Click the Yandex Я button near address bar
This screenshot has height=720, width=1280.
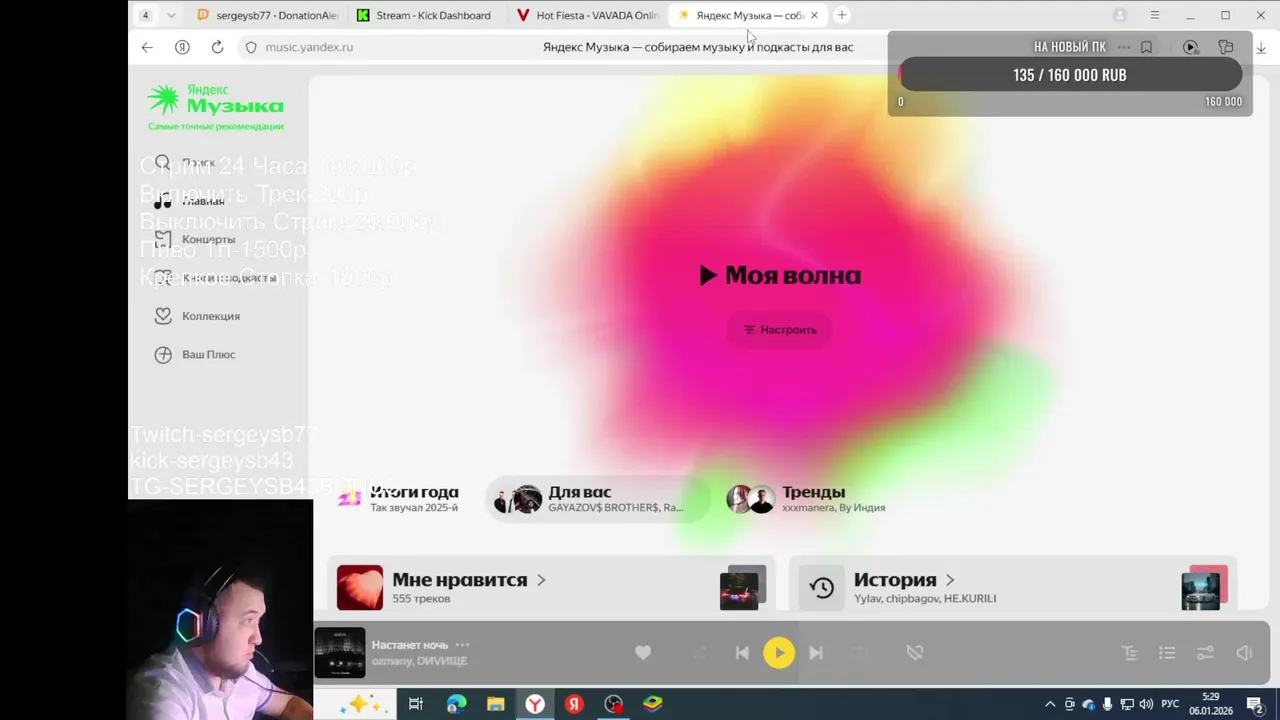(182, 47)
